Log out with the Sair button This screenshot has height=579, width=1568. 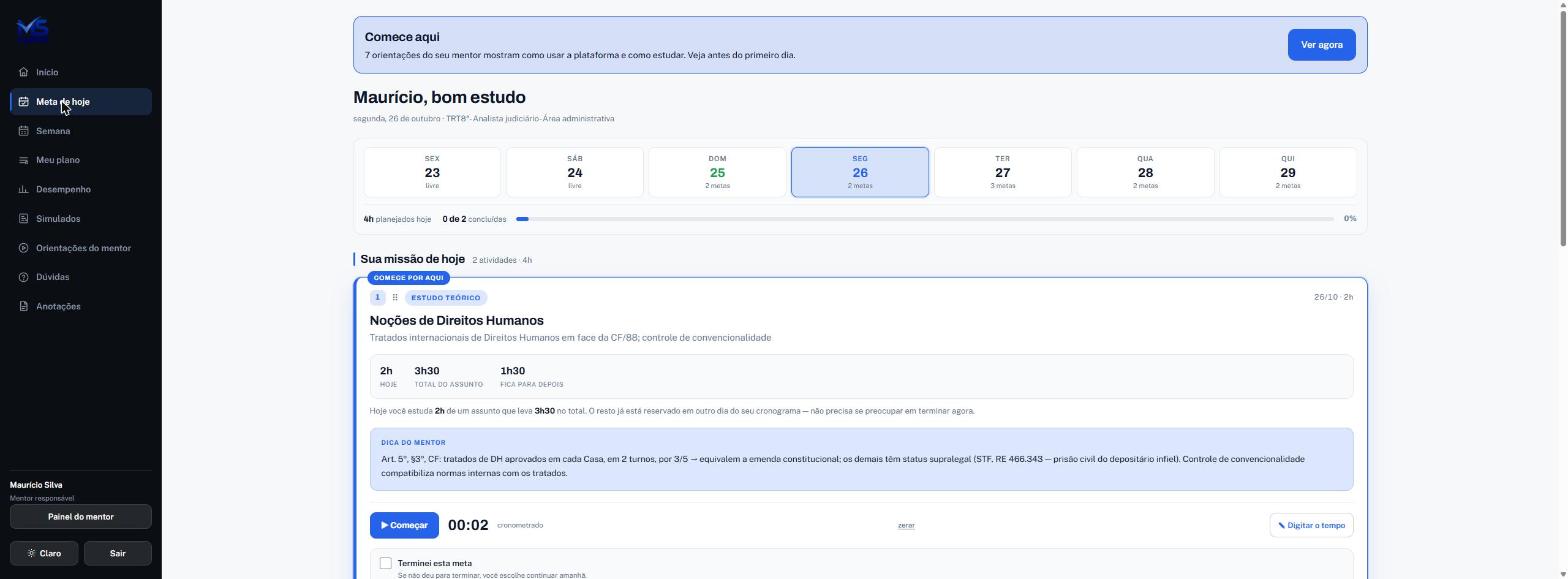(118, 553)
